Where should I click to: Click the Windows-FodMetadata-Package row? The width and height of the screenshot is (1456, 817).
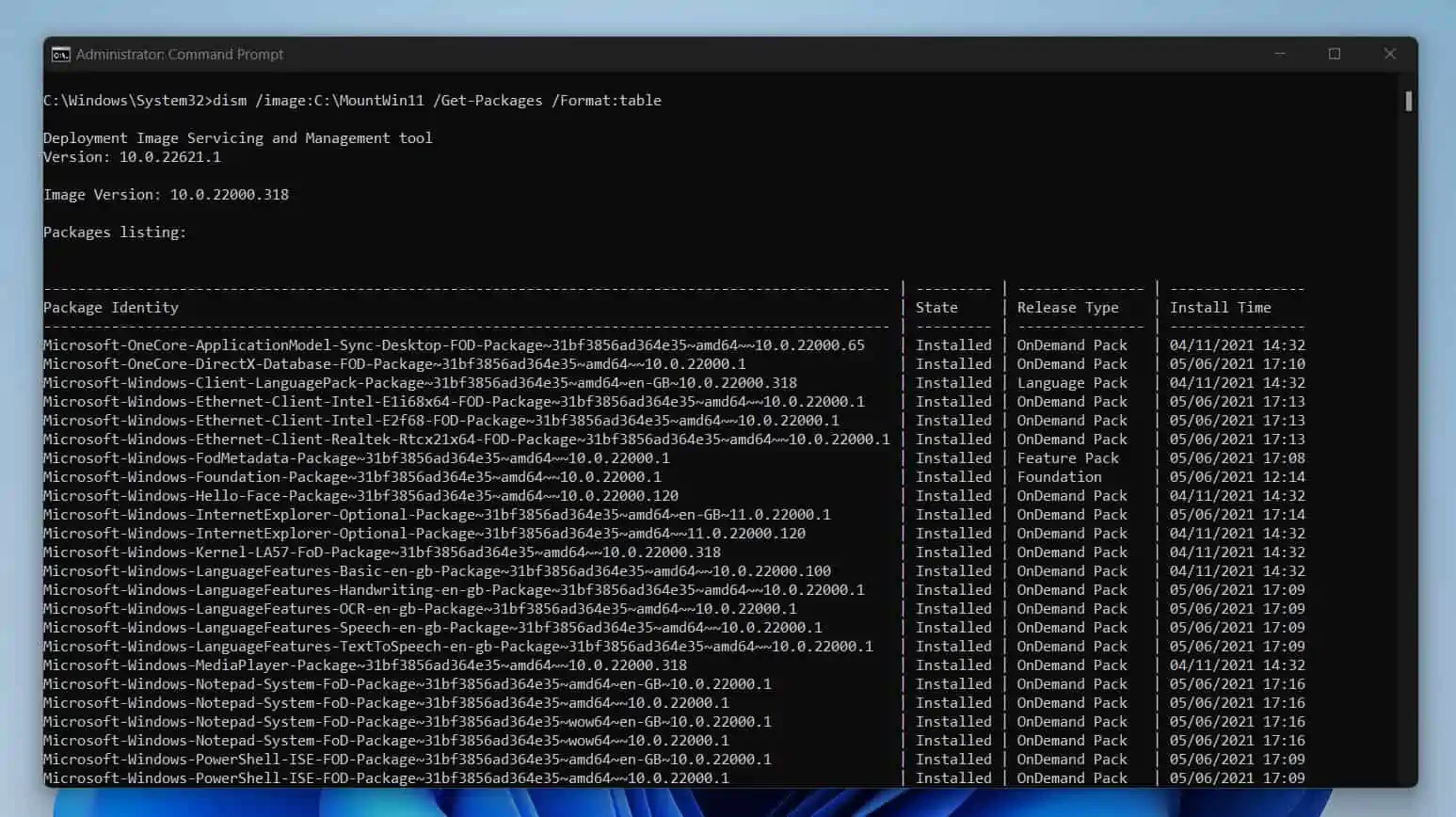[674, 458]
